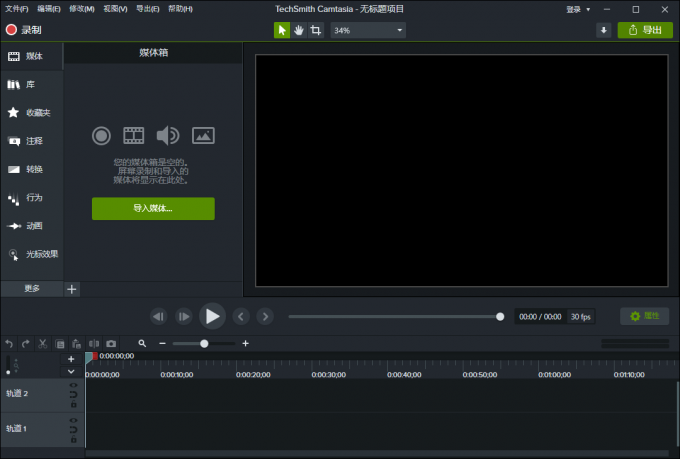
Task: Toggle magnetic track on 轨道 1
Action: [73, 429]
